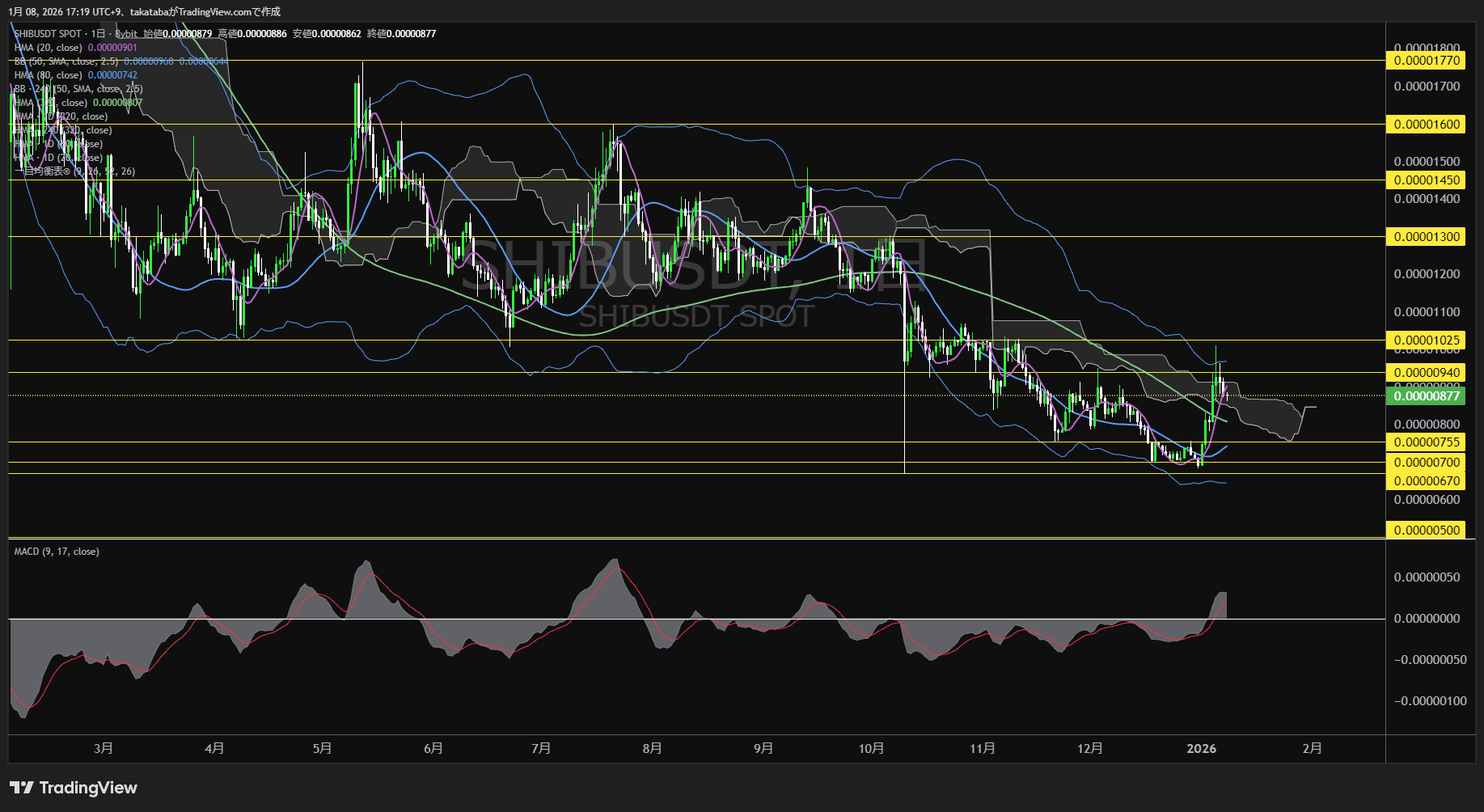Viewport: 1484px width, 812px height.
Task: Click the 10月 marker on time axis
Action: (x=871, y=749)
